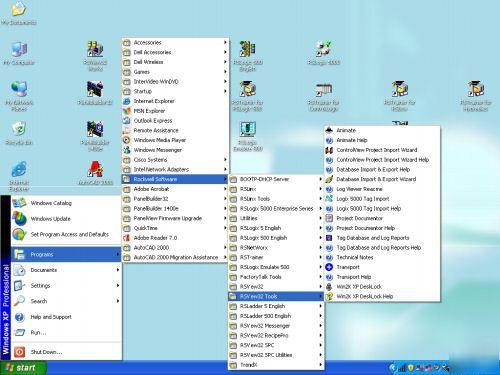This screenshot has height=375, width=500.
Task: Click the Transport plus icon
Action: [329, 267]
